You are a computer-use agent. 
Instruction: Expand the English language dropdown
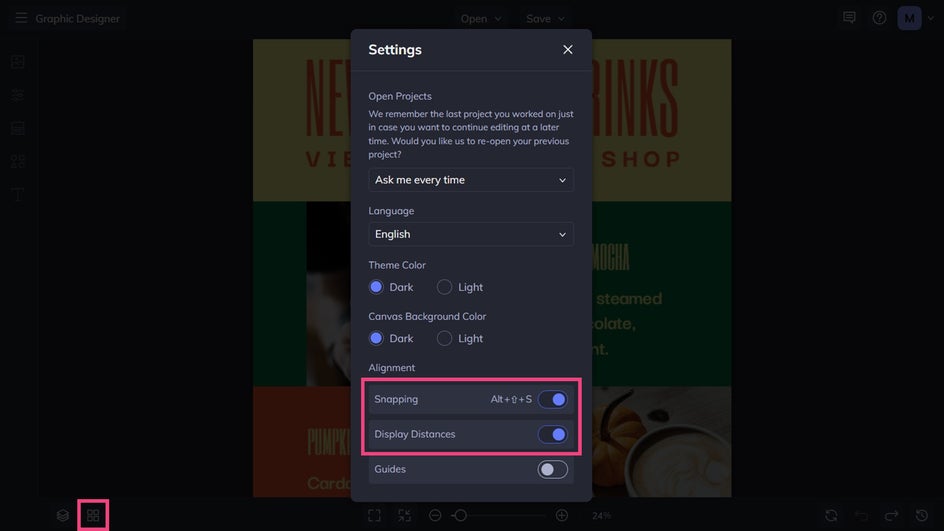coord(471,234)
